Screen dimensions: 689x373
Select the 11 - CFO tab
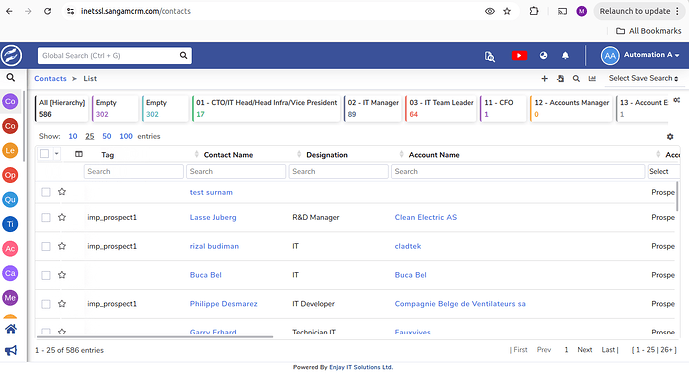coord(503,108)
